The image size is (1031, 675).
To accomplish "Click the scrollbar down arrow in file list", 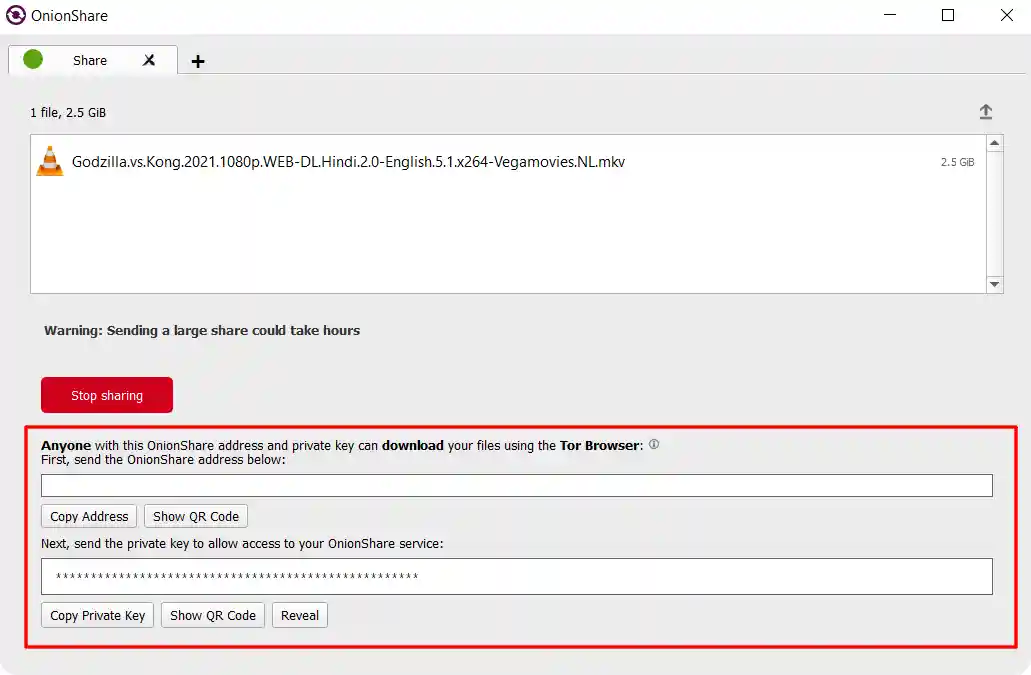I will click(x=995, y=284).
